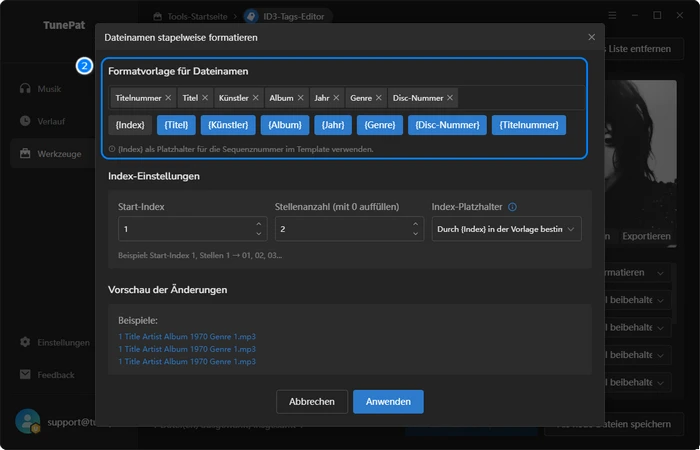
Task: Increase the Stellenanzahl value
Action: coord(415,224)
